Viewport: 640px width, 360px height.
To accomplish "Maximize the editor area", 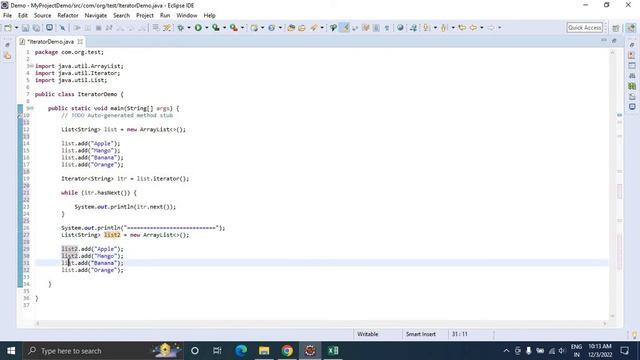I will (x=614, y=40).
